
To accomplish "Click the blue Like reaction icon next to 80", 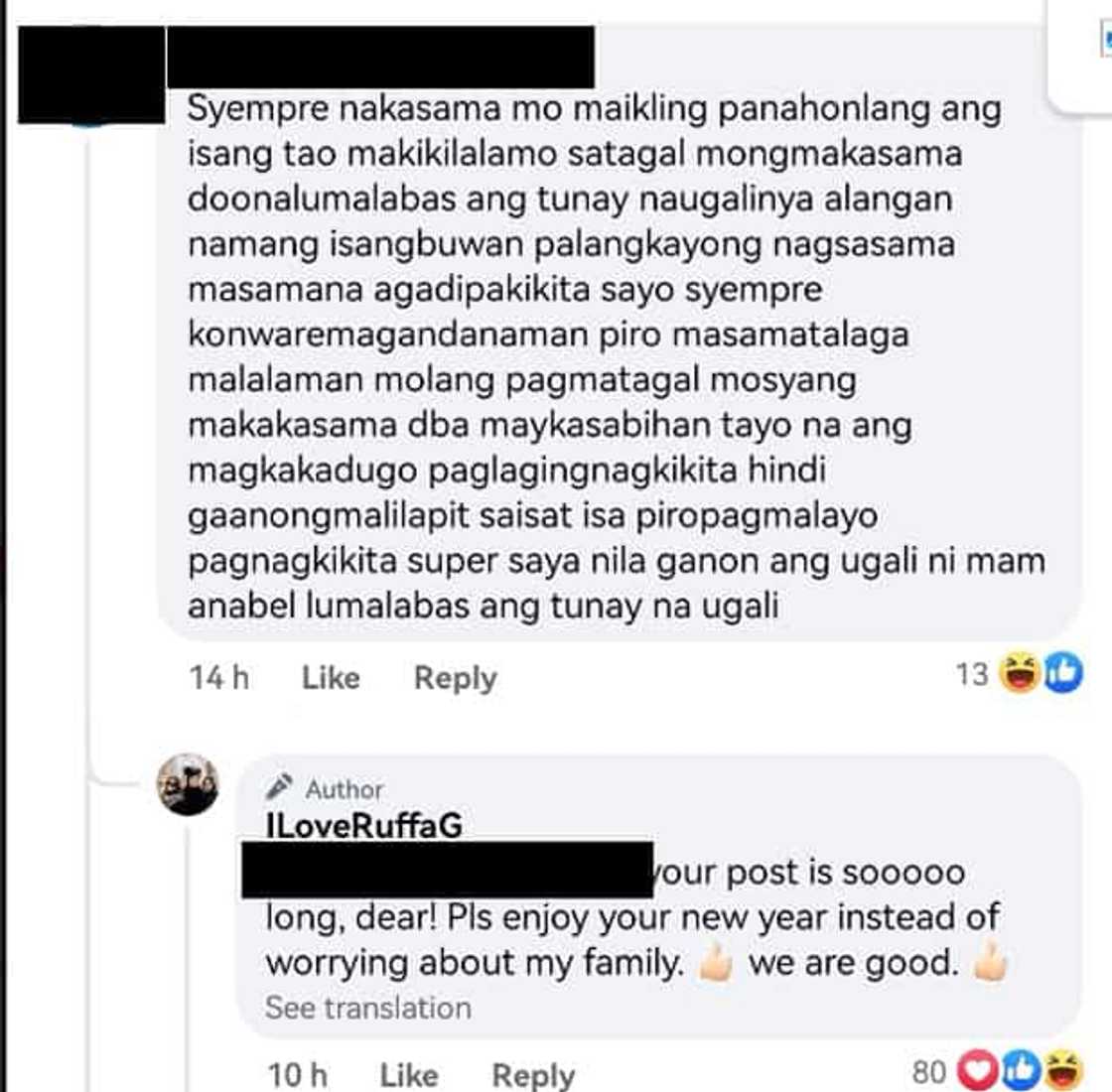I will click(1021, 1069).
